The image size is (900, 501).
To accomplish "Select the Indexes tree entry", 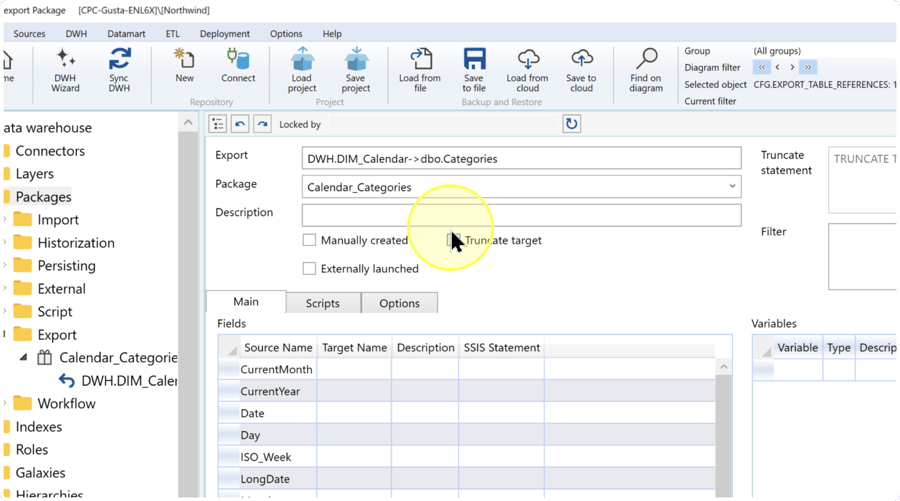I will [38, 426].
